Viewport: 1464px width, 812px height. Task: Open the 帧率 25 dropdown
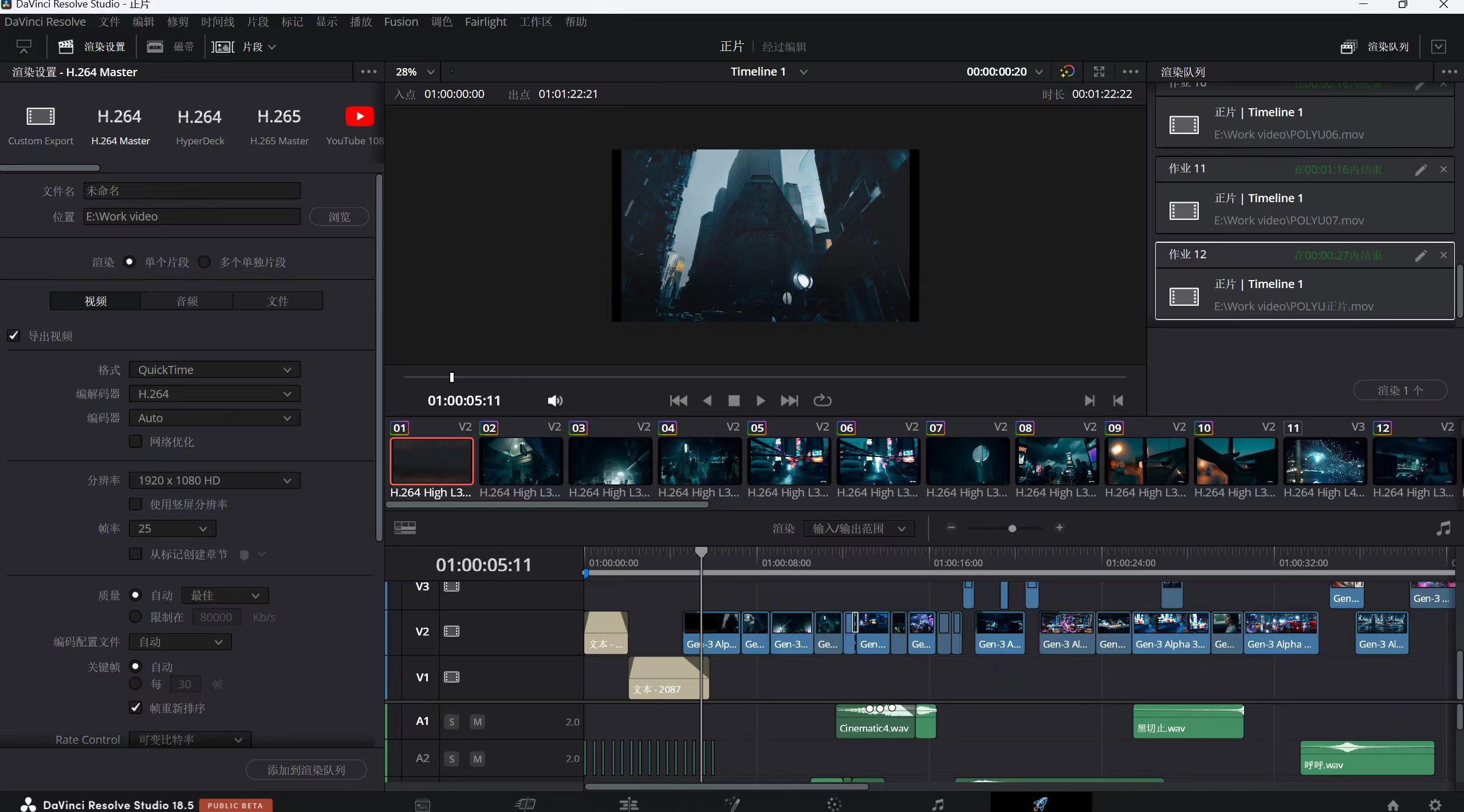point(172,528)
